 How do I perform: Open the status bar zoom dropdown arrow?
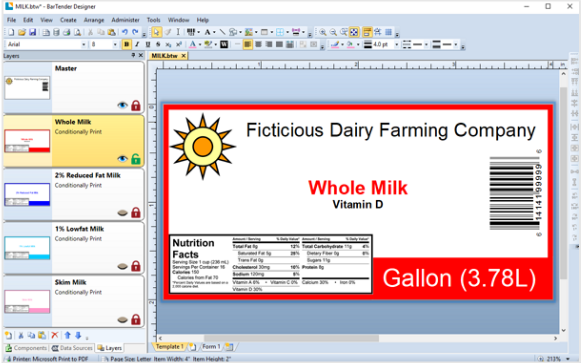pos(568,359)
